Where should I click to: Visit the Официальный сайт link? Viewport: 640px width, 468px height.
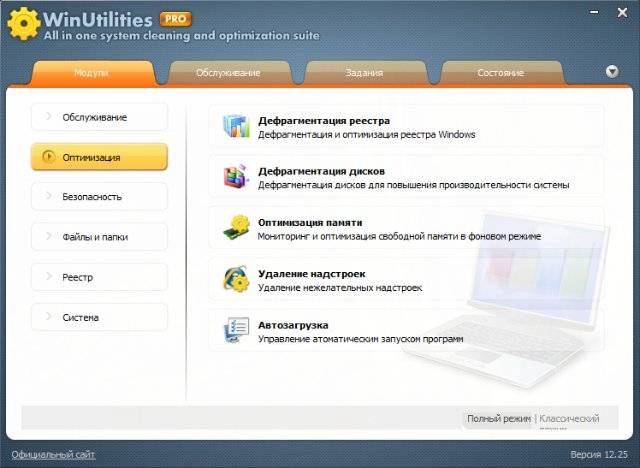point(53,455)
